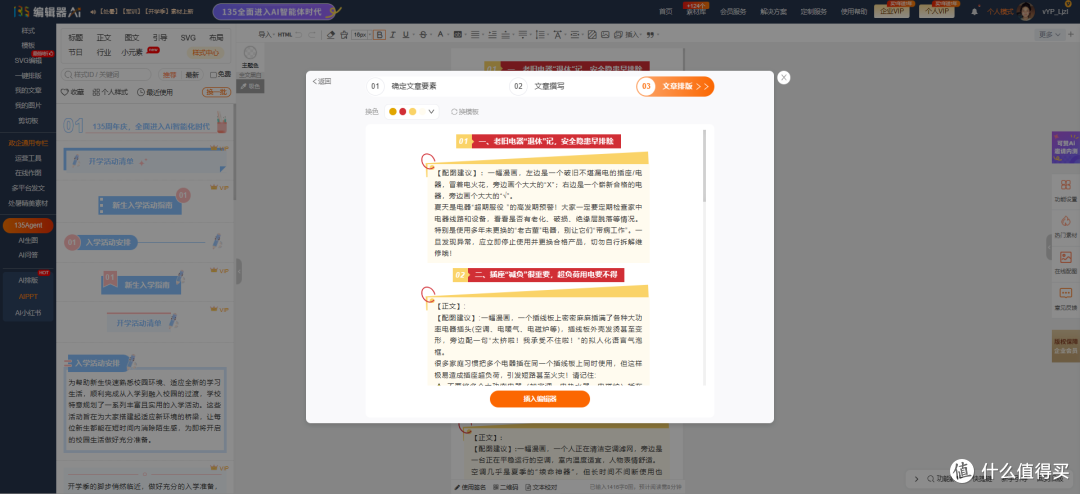Open 135Agent in left sidebar
The height and width of the screenshot is (494, 1080).
pyautogui.click(x=28, y=225)
